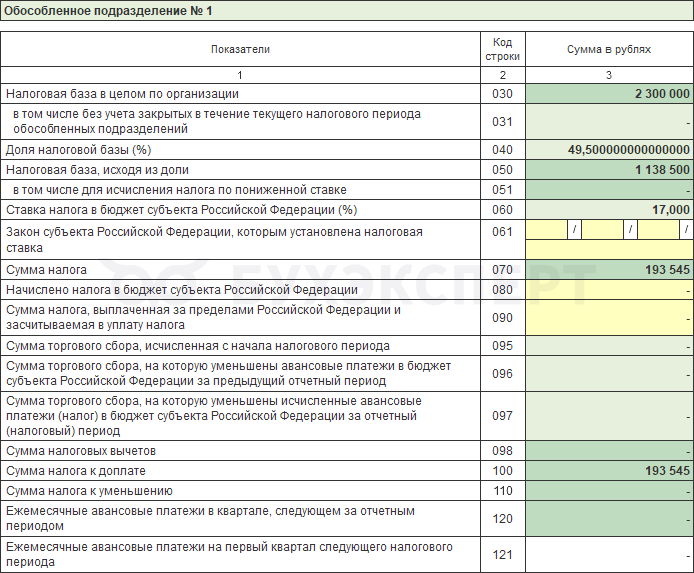Image resolution: width=694 pixels, height=573 pixels.
Task: Click the tax base share percent field, line 040
Action: pos(609,150)
